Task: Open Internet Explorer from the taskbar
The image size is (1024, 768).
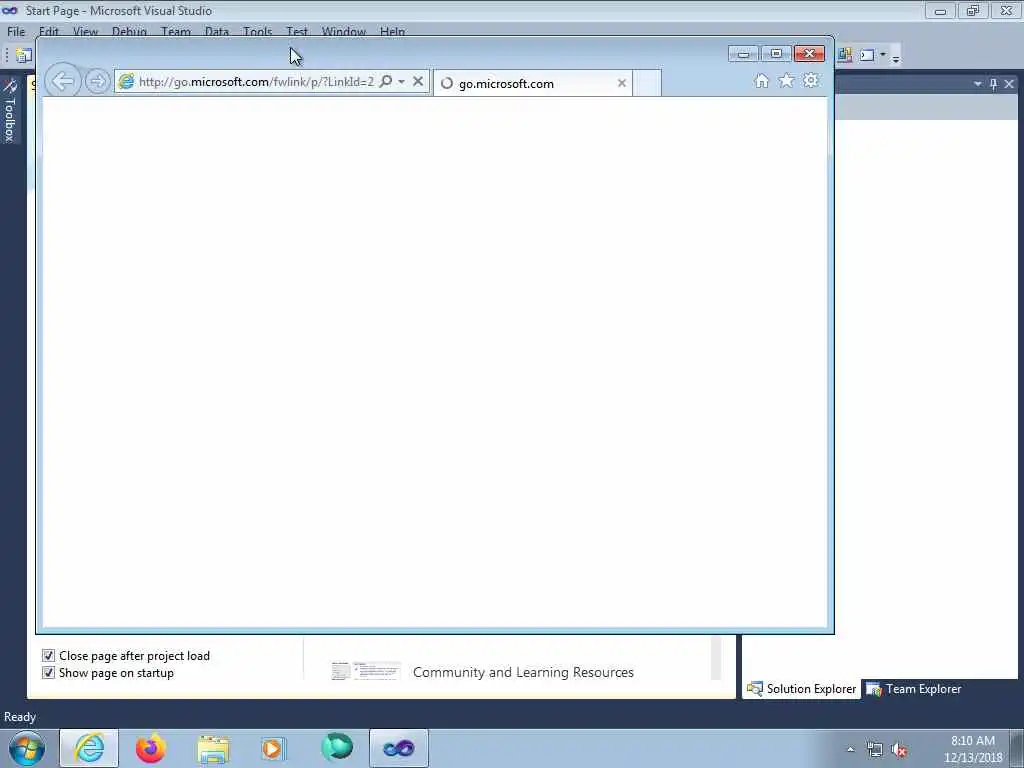Action: coord(89,748)
